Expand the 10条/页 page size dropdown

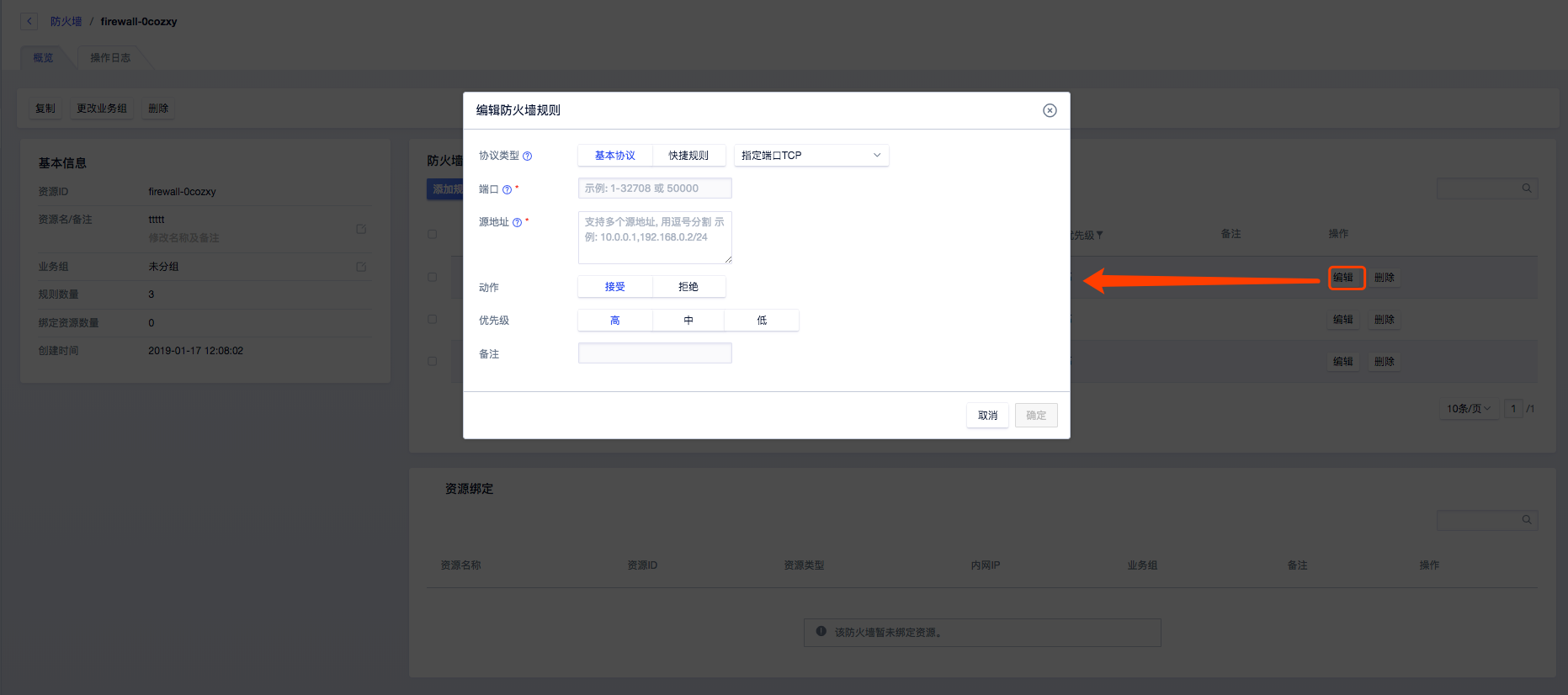coord(1468,409)
